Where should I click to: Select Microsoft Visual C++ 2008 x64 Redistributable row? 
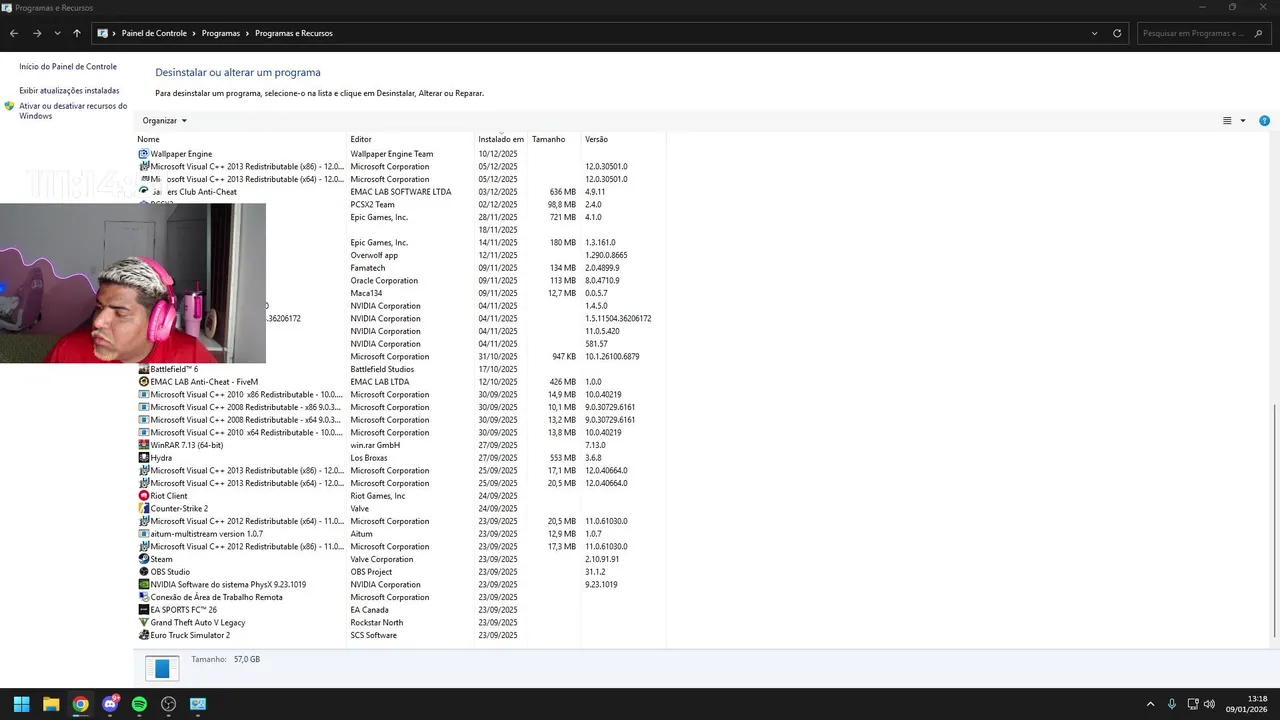pyautogui.click(x=400, y=420)
